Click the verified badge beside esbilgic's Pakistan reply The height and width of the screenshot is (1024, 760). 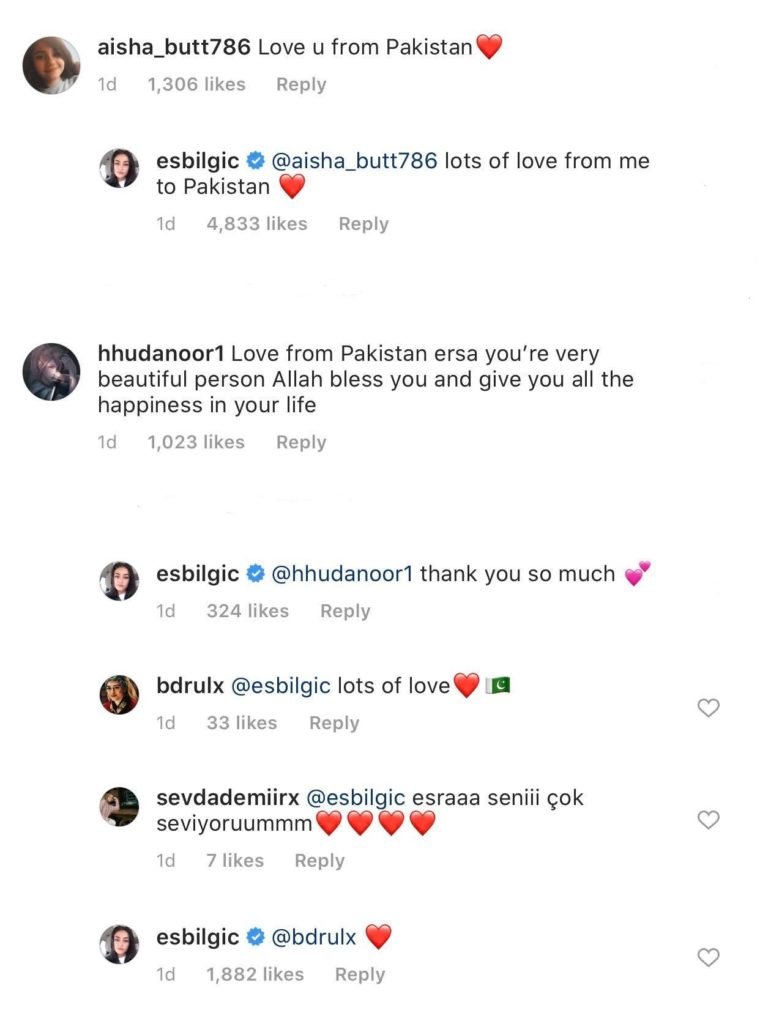point(255,162)
